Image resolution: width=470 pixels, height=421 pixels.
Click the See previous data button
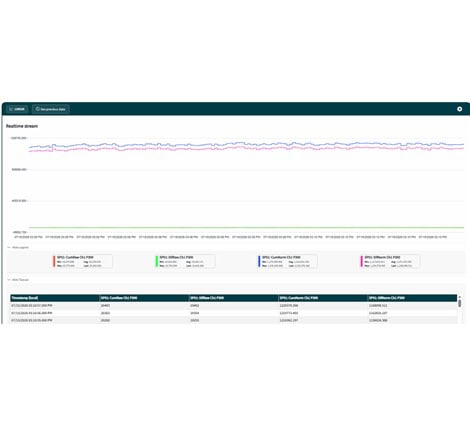tap(51, 109)
